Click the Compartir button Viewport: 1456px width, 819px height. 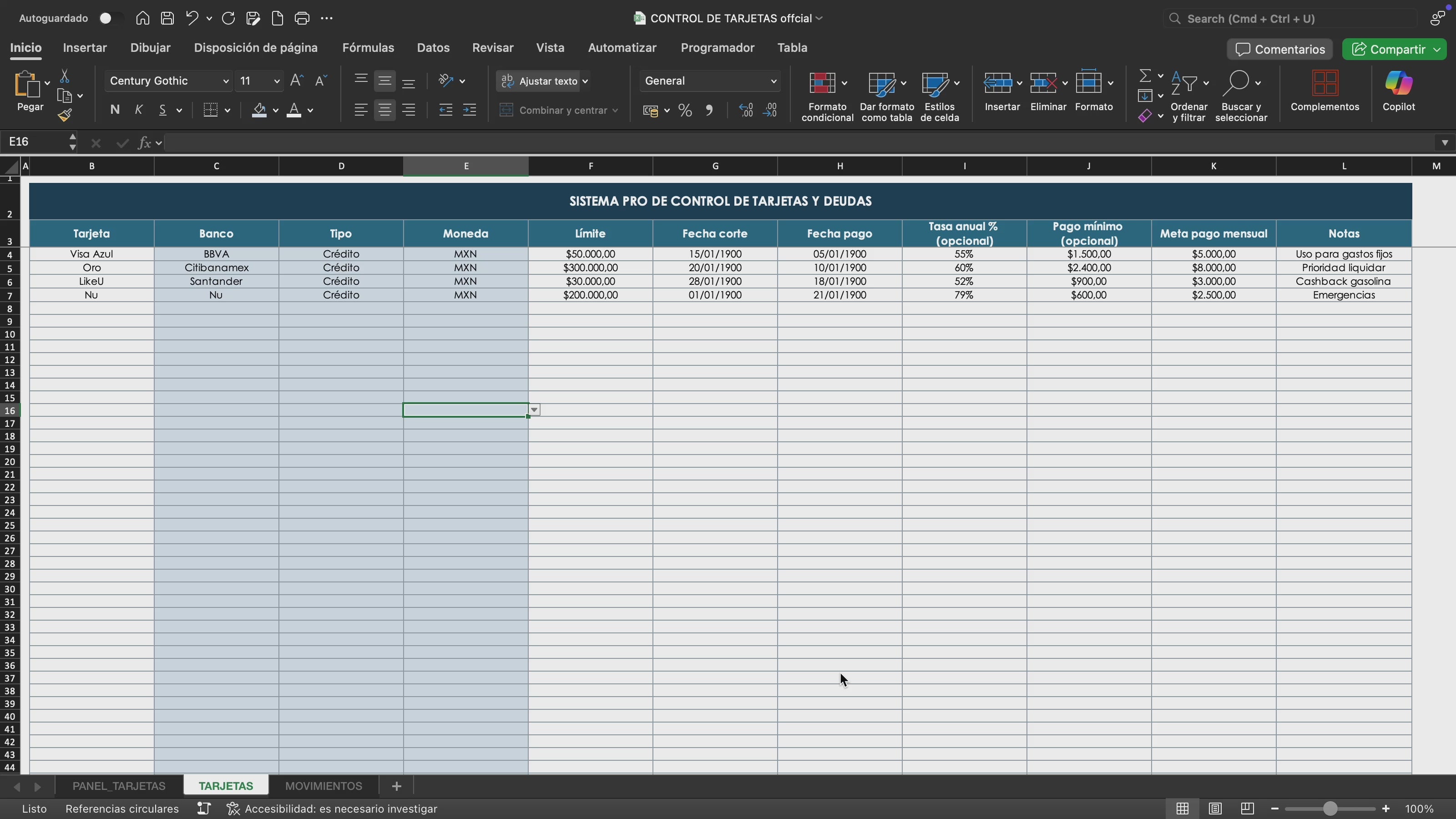1389,49
